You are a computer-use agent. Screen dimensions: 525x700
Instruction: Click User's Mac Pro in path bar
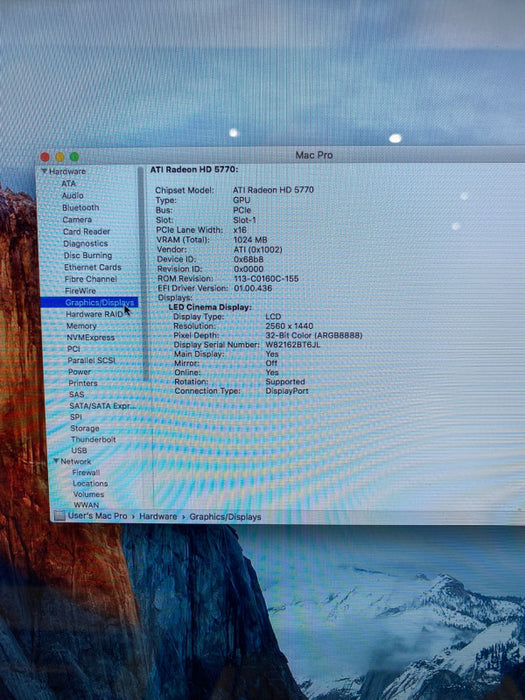point(97,516)
